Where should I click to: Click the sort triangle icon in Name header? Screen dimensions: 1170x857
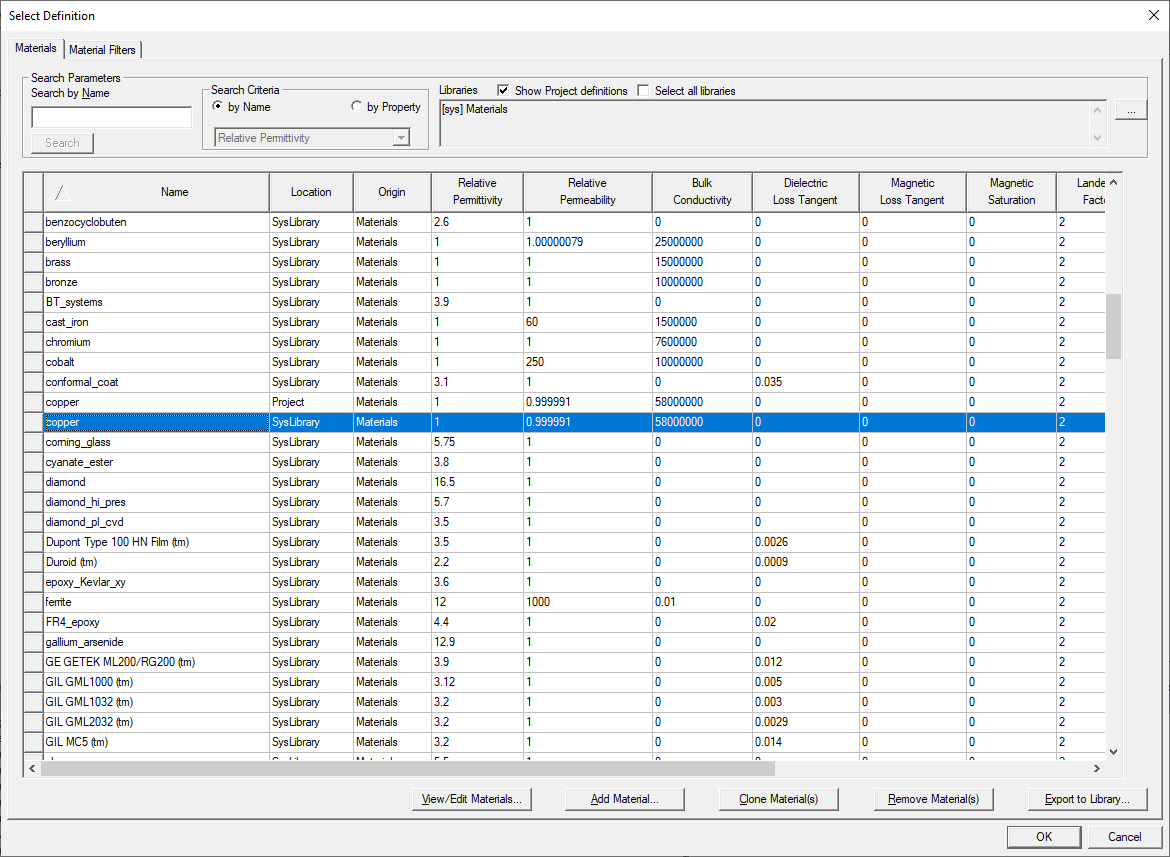62,192
